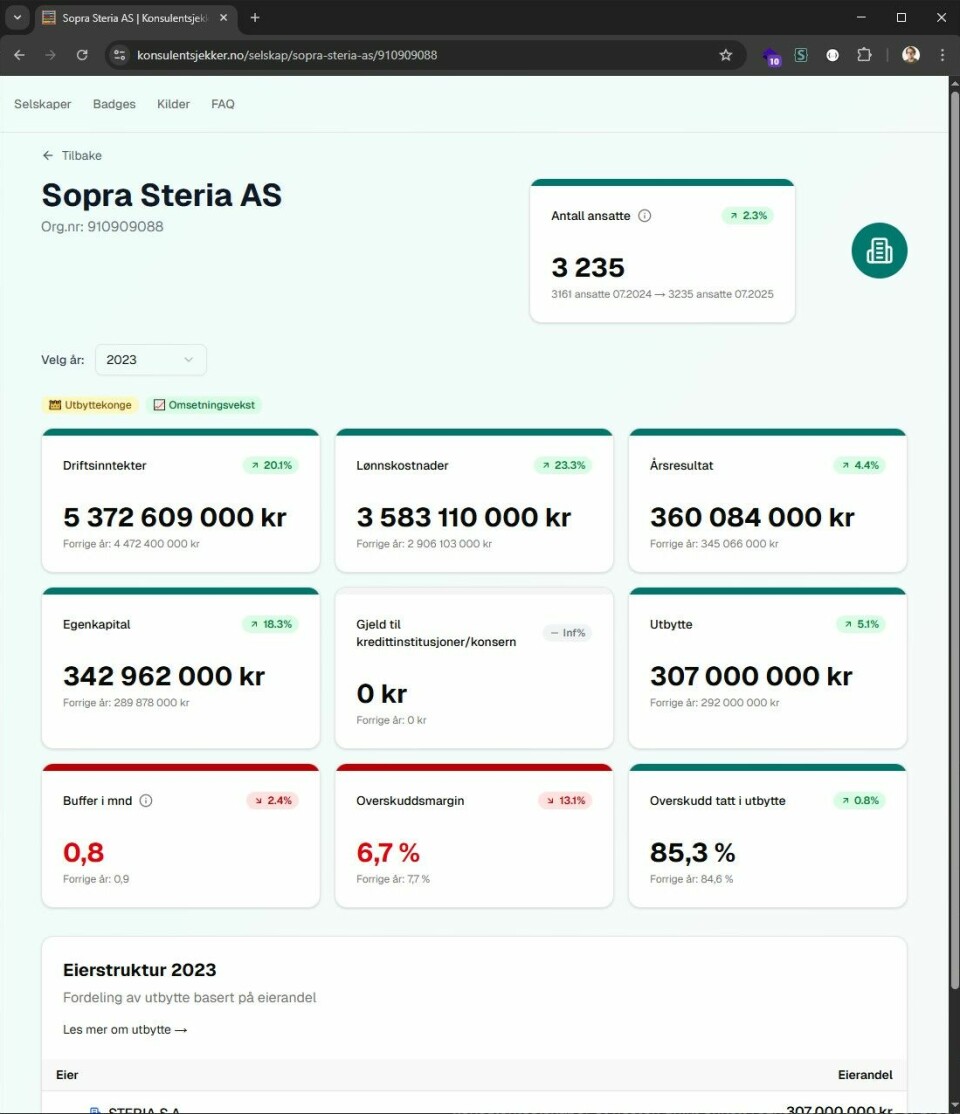
Task: Open the Selskaper navigation item
Action: pyautogui.click(x=43, y=104)
